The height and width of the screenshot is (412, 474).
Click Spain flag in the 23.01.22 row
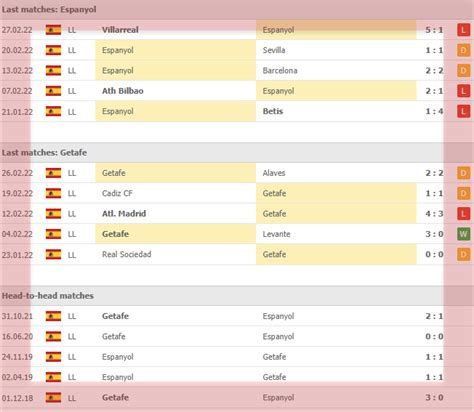(x=53, y=254)
